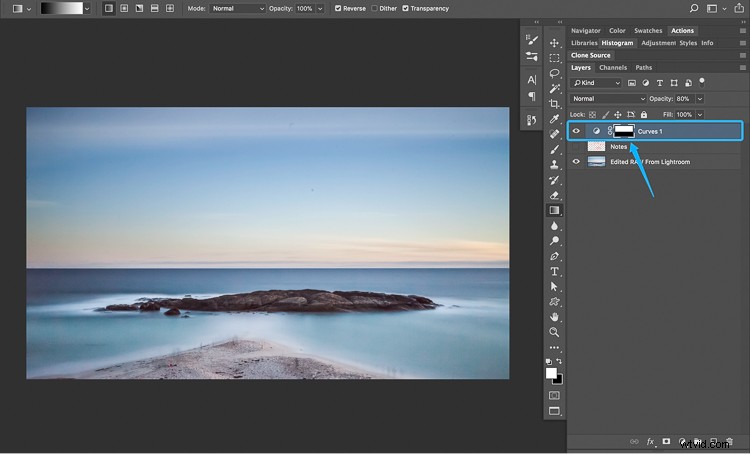Select the Blur tool
The width and height of the screenshot is (750, 454).
coord(554,226)
